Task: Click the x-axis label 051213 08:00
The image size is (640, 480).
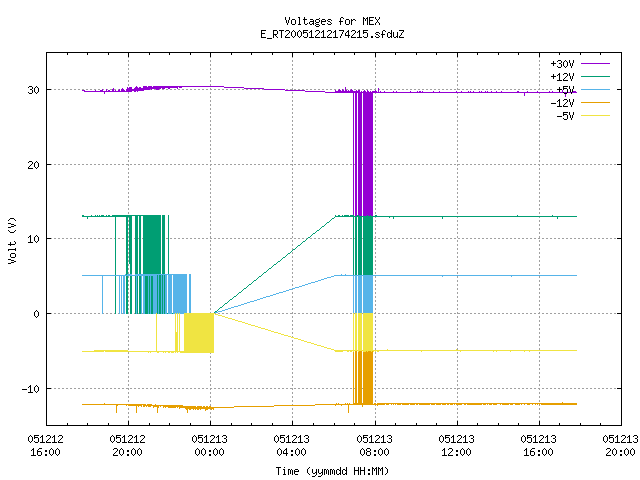Action: pos(374,446)
